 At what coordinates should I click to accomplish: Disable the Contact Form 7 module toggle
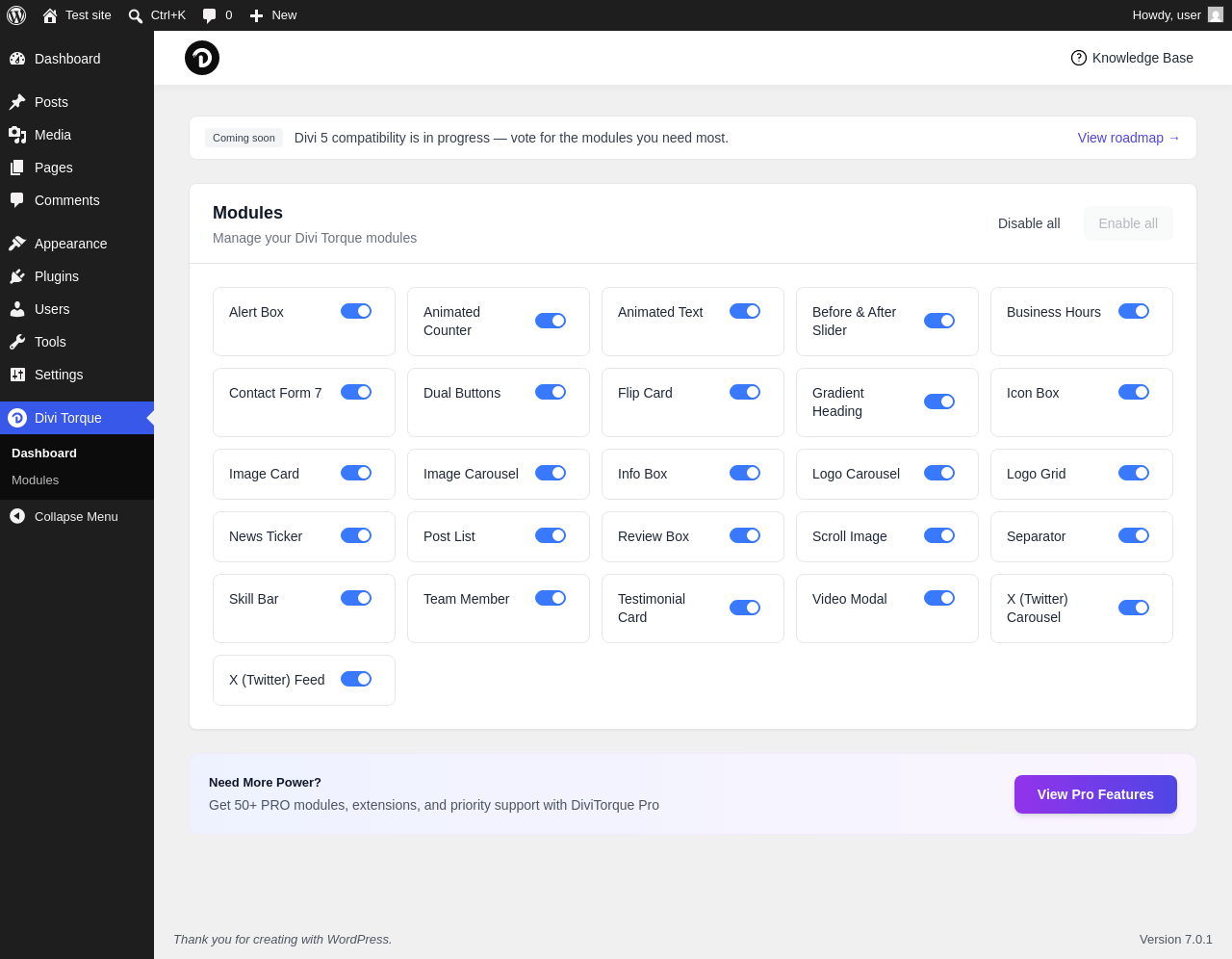coord(356,392)
